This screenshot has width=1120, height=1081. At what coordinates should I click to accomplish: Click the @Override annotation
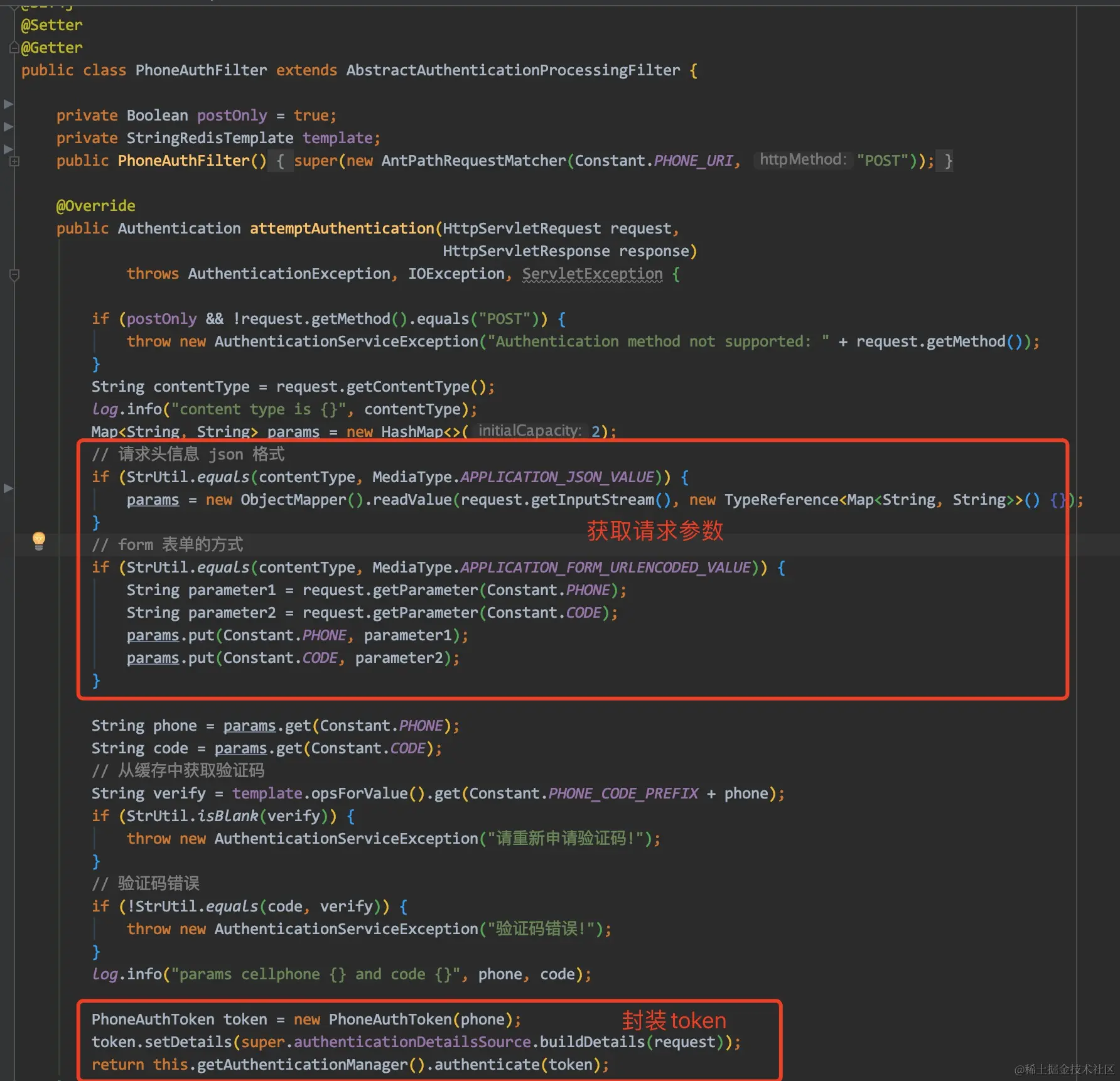(x=95, y=206)
